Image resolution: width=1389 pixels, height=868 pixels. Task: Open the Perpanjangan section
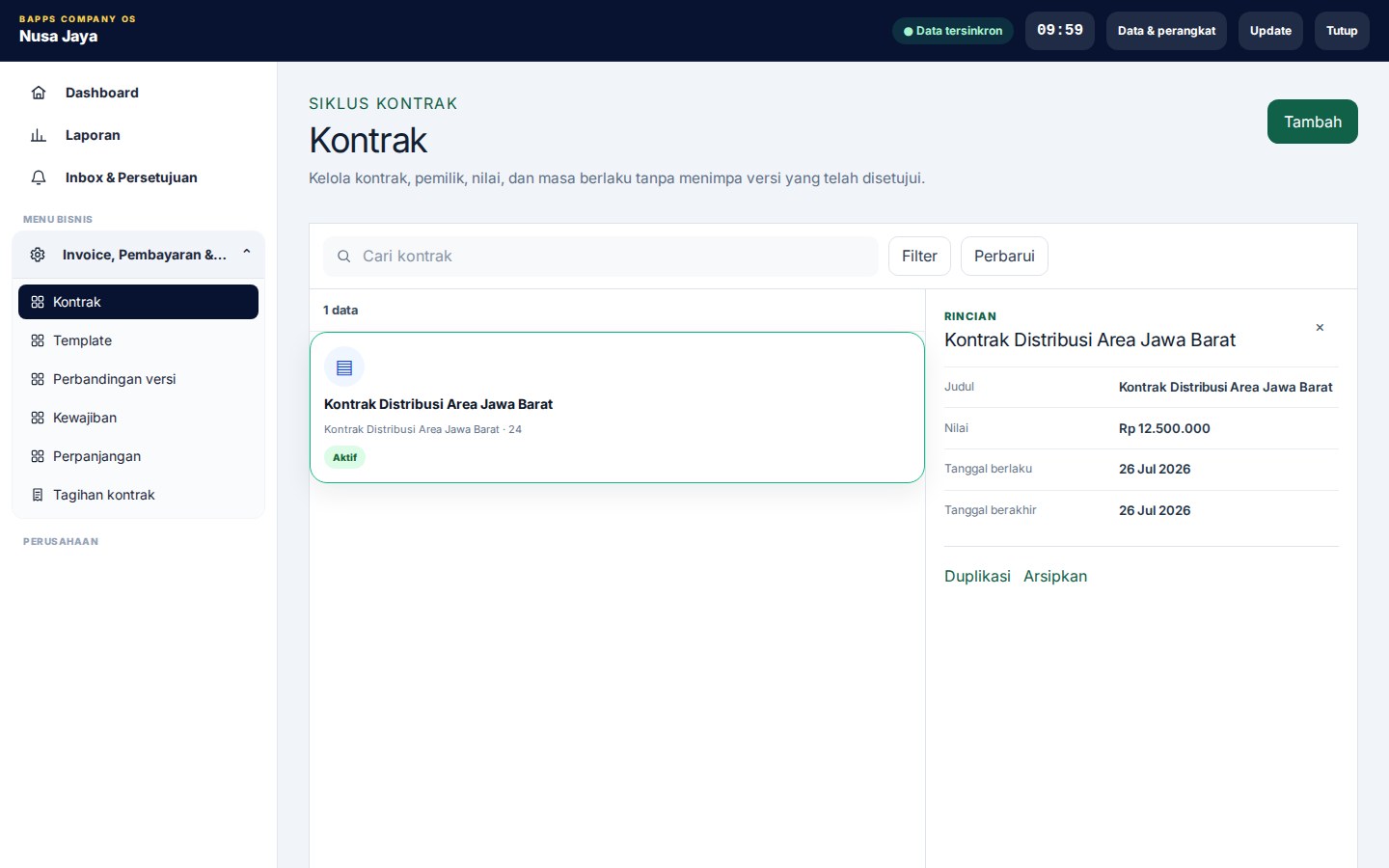(138, 456)
